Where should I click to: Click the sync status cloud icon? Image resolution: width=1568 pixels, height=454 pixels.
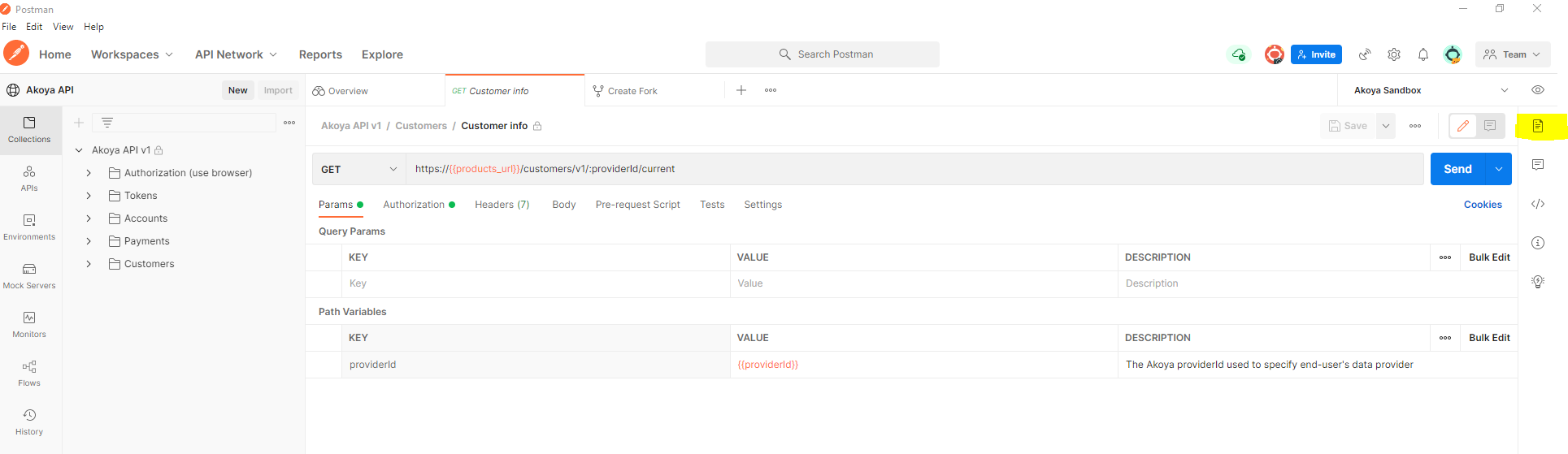point(1239,54)
